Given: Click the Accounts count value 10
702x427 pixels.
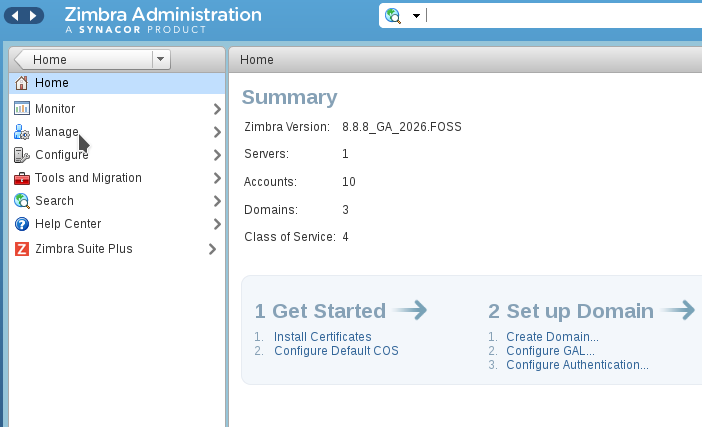Looking at the screenshot, I should tap(349, 182).
